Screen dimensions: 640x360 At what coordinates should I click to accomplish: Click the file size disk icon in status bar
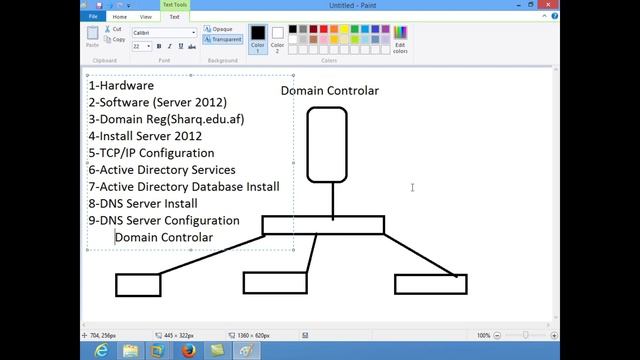click(305, 336)
